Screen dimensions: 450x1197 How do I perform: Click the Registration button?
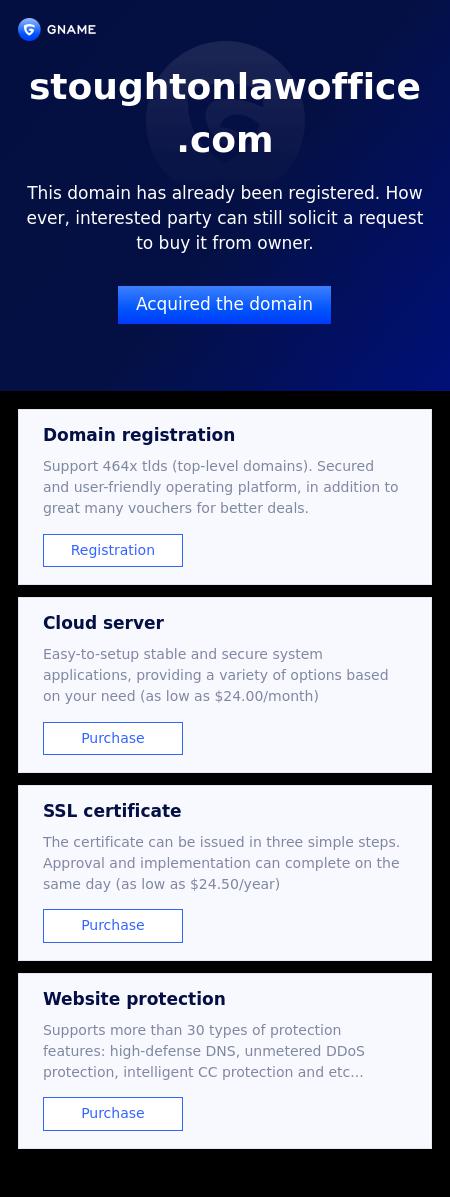113,550
